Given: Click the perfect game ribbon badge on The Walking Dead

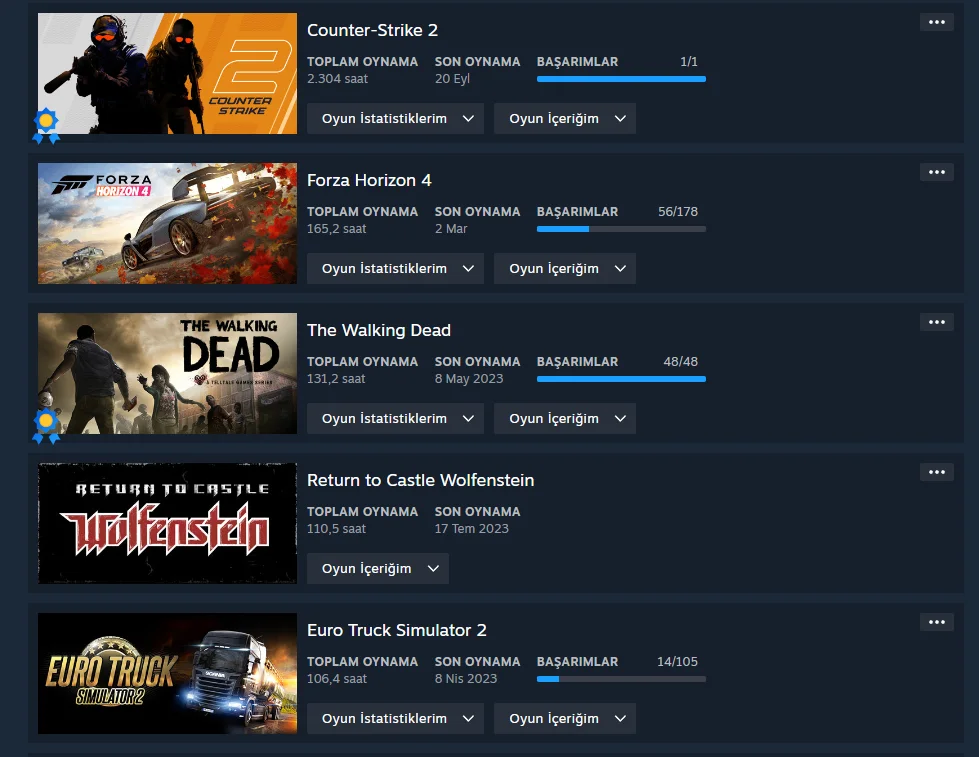Looking at the screenshot, I should coord(46,426).
